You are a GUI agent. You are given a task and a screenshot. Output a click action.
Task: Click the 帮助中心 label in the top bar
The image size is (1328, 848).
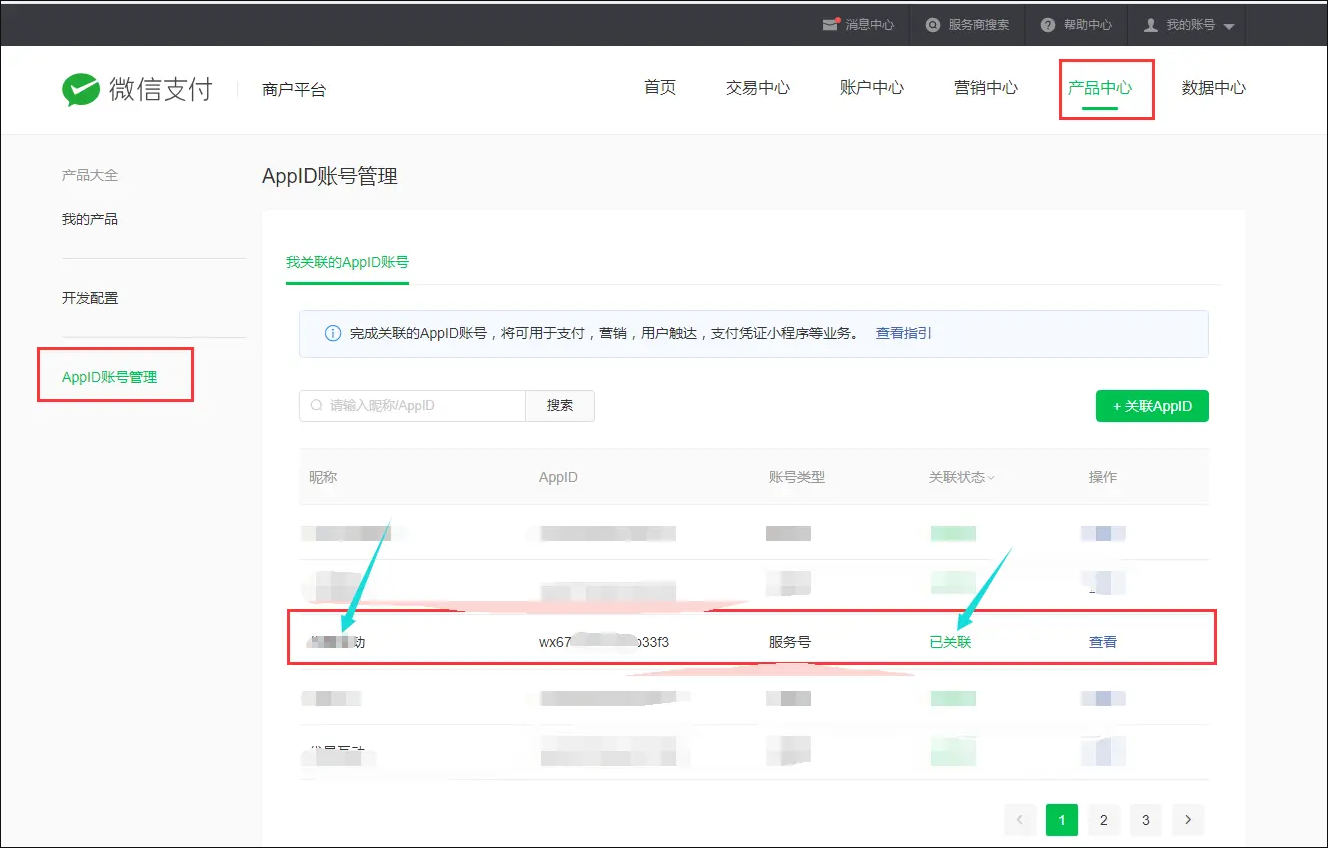pos(1088,24)
